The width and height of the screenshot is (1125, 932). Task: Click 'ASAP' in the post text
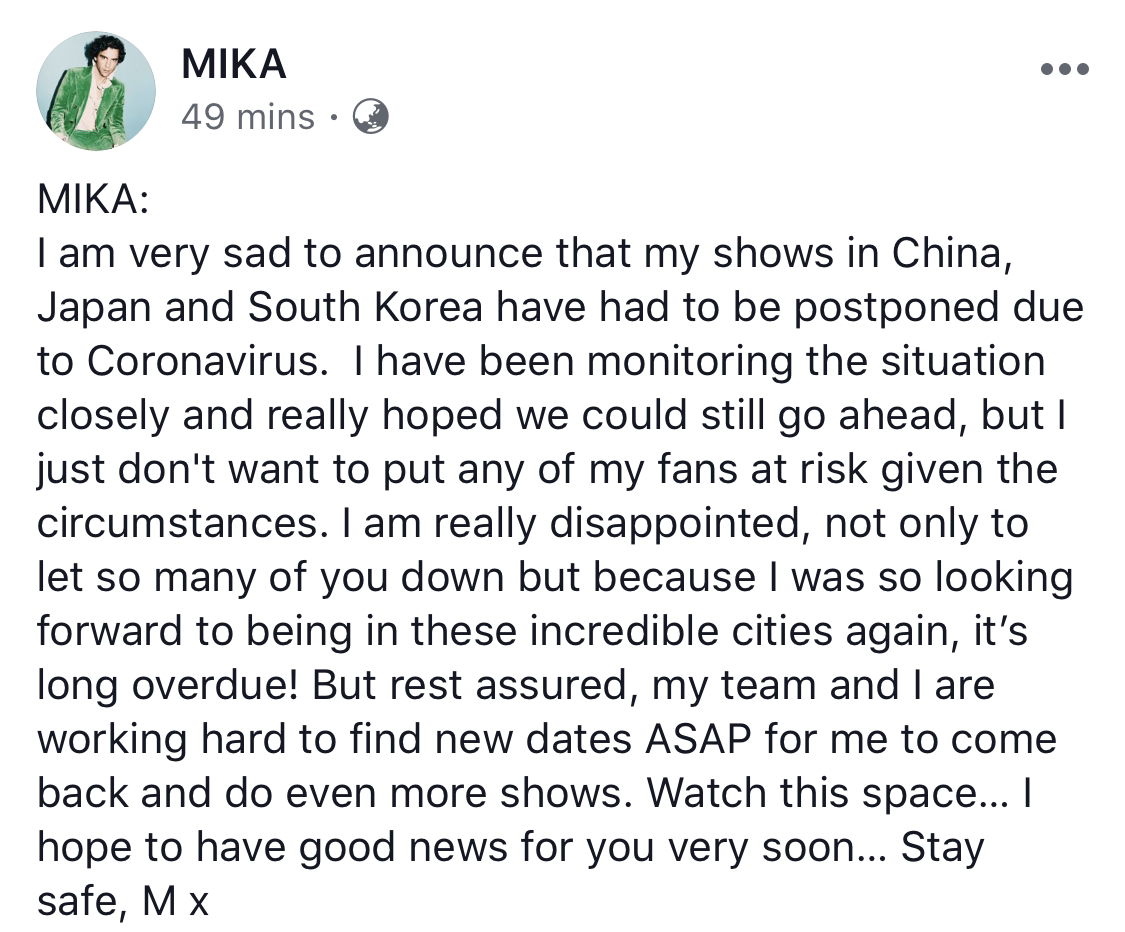tap(698, 739)
